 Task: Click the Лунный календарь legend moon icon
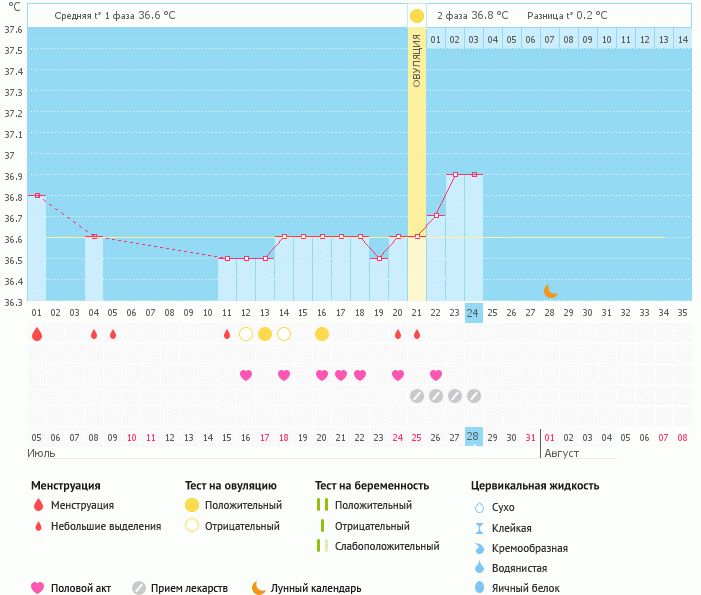(x=259, y=588)
